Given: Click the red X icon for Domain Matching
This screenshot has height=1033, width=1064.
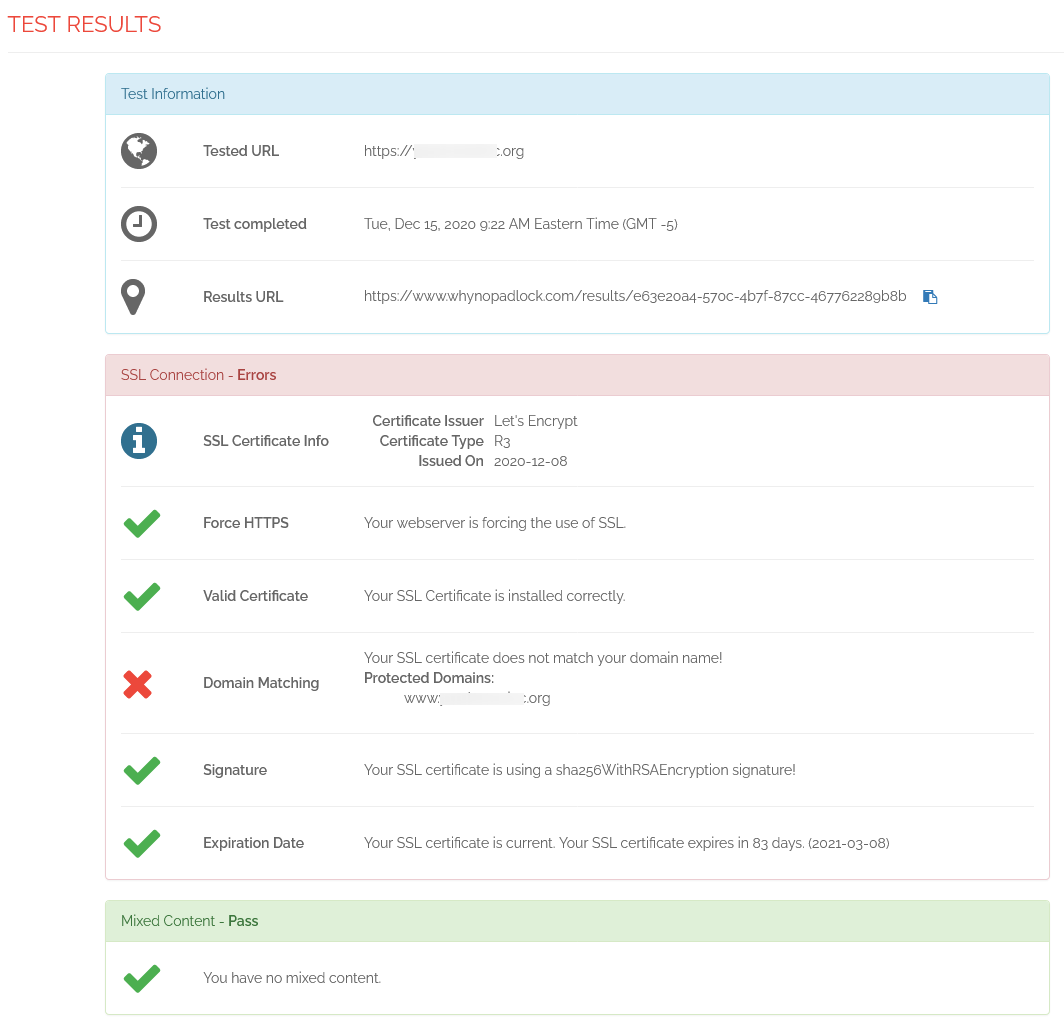Looking at the screenshot, I should click(138, 683).
